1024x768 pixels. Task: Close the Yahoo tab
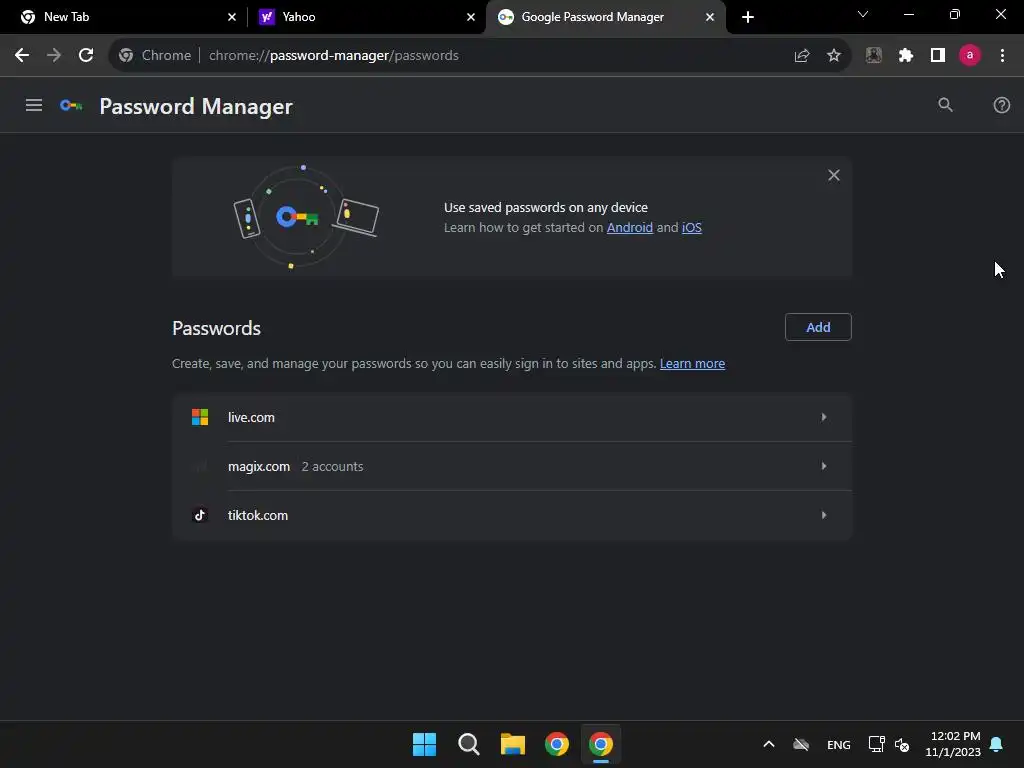click(471, 17)
